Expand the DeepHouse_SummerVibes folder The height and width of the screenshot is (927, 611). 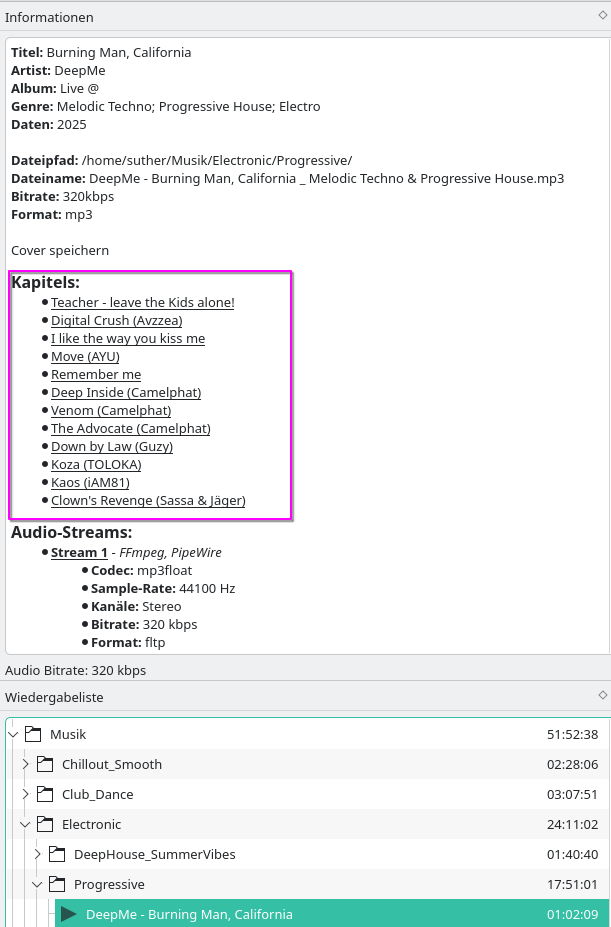37,854
